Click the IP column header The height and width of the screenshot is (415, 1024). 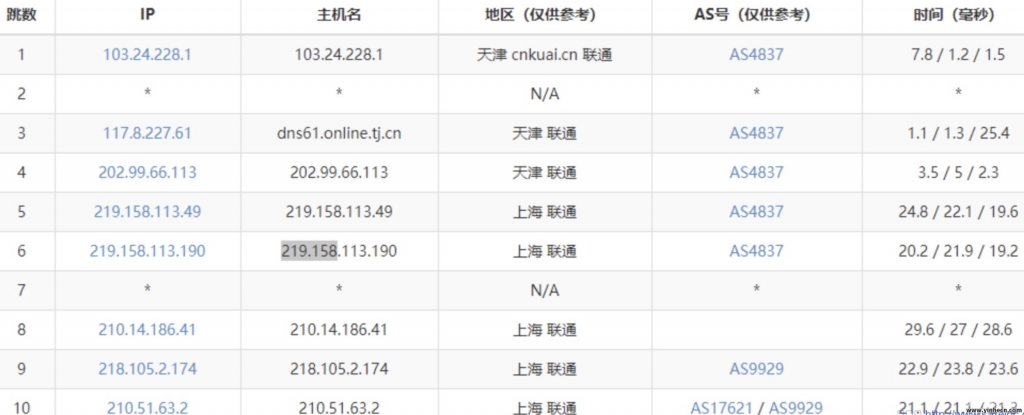pos(147,15)
